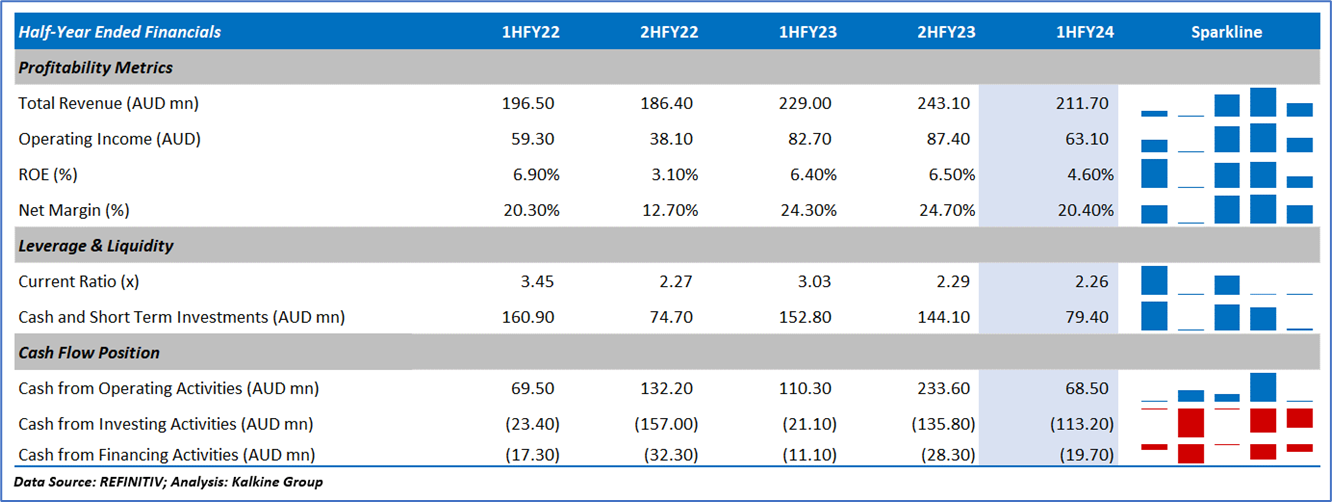Click the Leverage & Liquidity section heading
The image size is (1332, 502).
tap(96, 245)
